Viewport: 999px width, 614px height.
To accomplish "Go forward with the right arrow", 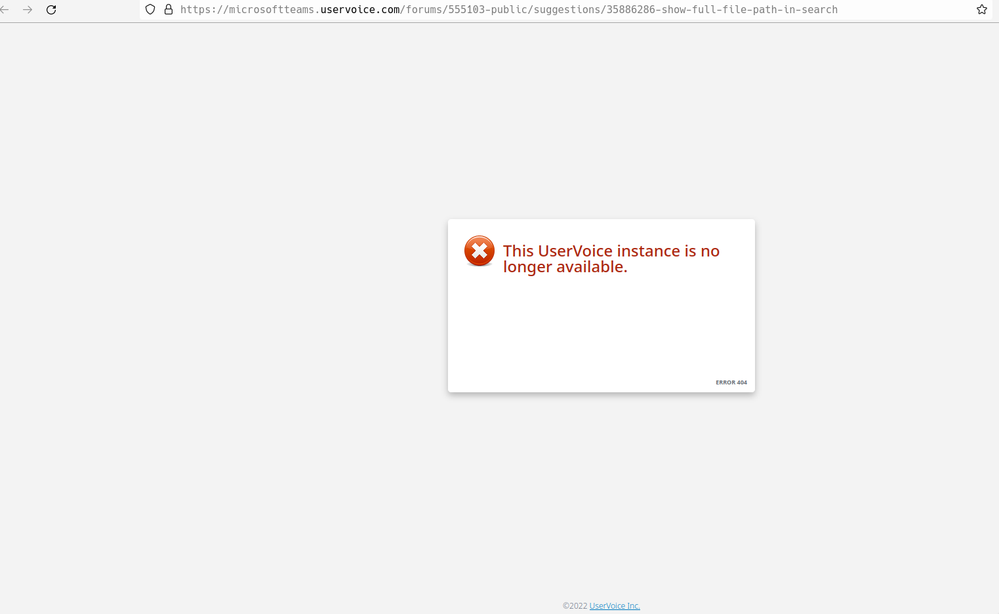I will click(x=27, y=10).
